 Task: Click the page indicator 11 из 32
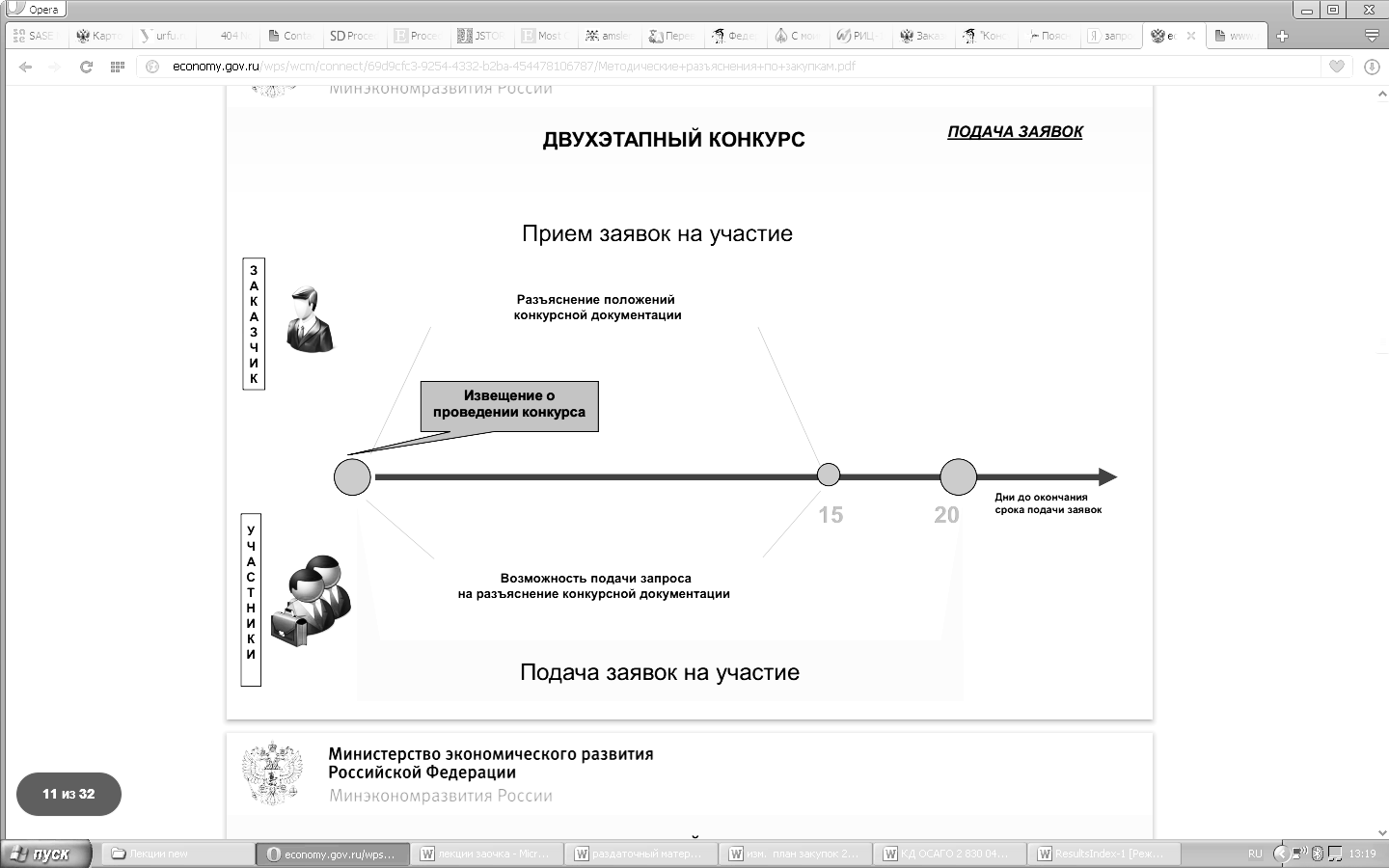(68, 795)
